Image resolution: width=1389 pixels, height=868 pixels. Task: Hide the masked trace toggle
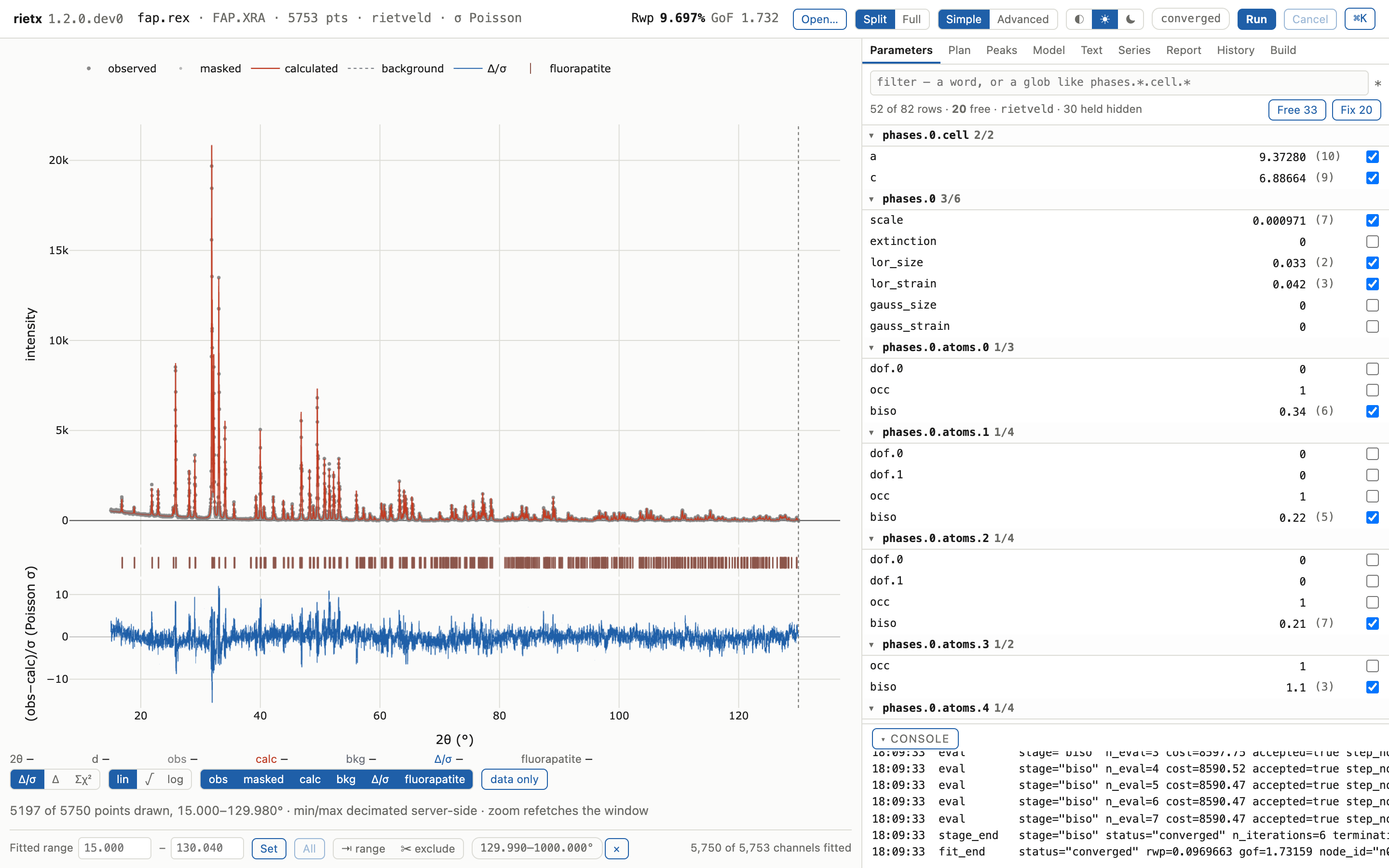(263, 779)
